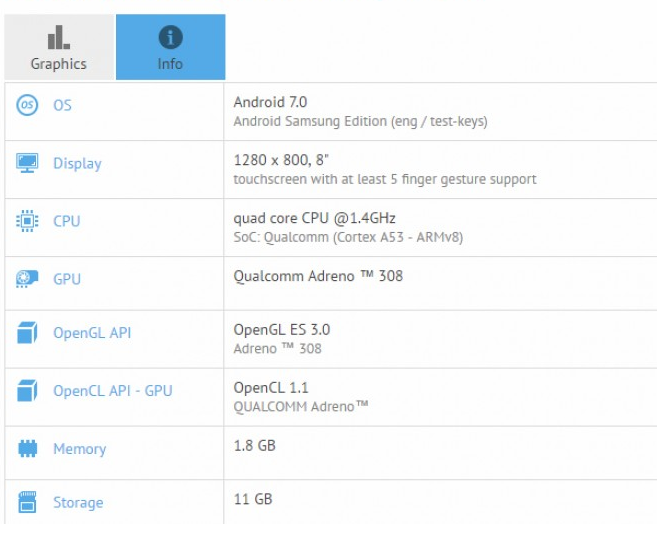Click SoC: Qualcomm (Cortex A53 - ARMv8) text
Viewport: 657px width, 542px height.
(348, 237)
